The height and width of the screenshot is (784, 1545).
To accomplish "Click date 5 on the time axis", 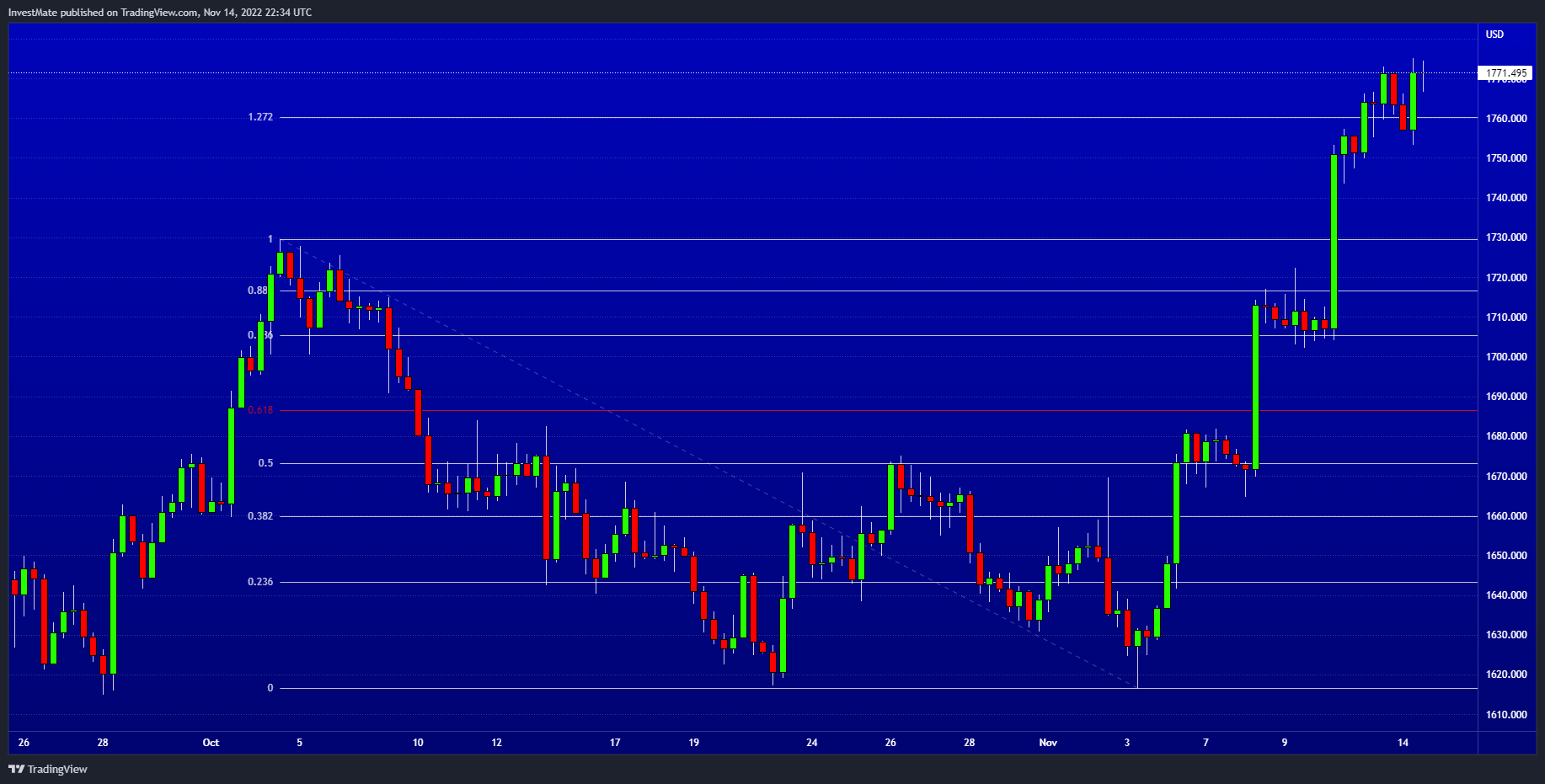I will click(299, 743).
